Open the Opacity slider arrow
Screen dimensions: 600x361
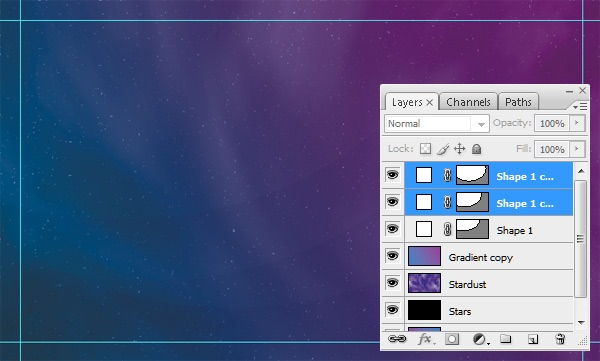coord(577,123)
